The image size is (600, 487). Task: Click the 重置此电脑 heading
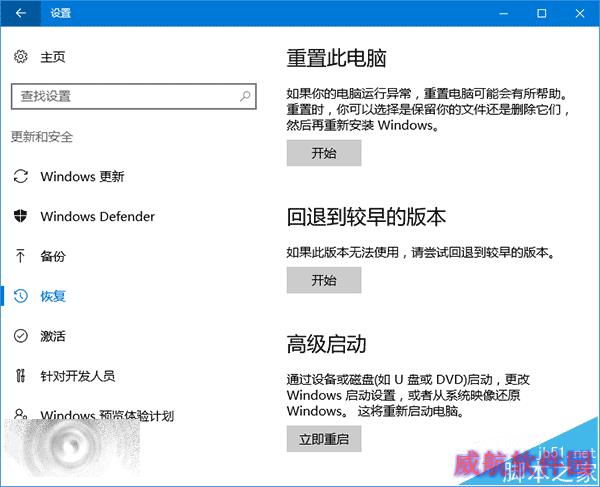point(336,59)
